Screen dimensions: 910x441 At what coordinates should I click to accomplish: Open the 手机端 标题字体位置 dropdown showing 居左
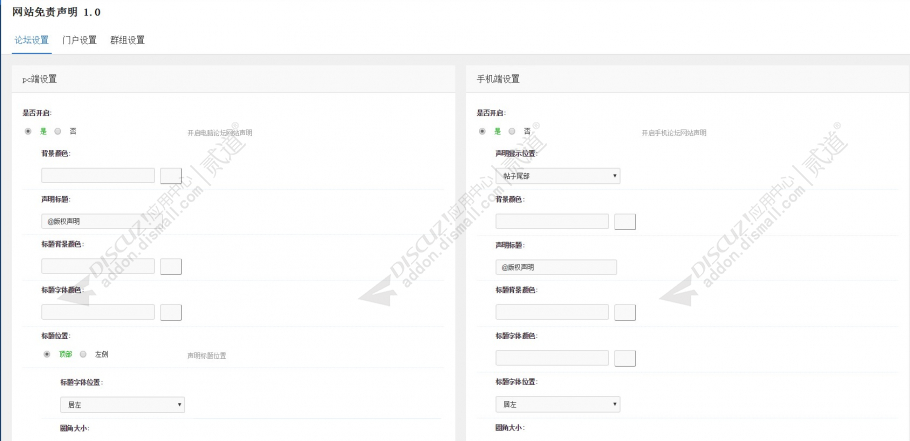point(558,404)
